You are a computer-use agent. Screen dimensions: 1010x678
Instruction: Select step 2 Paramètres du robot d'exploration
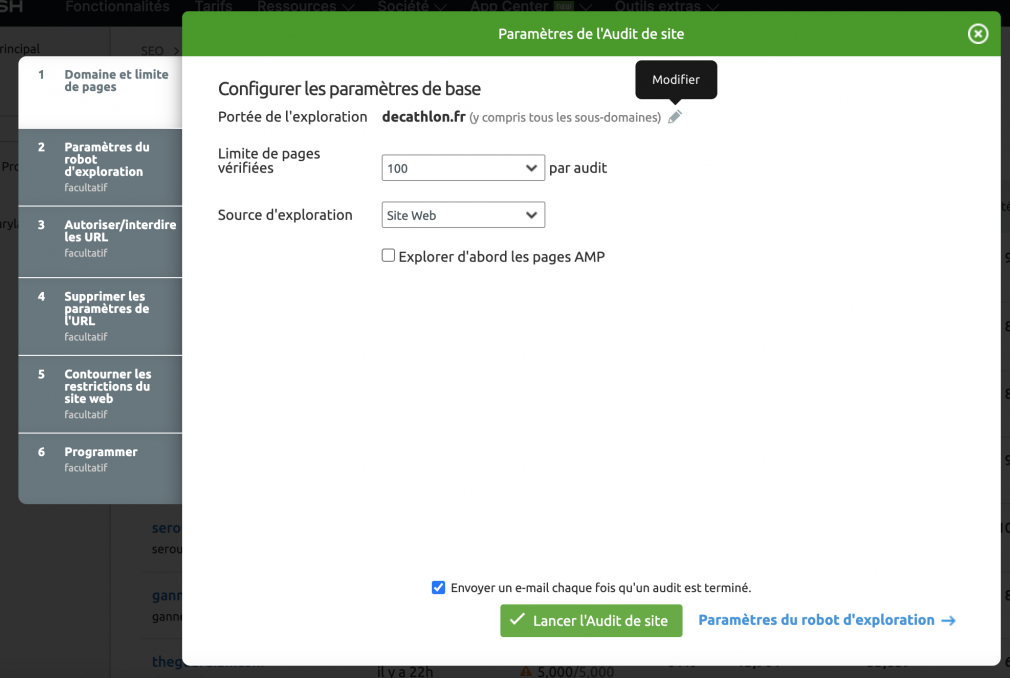(100, 167)
